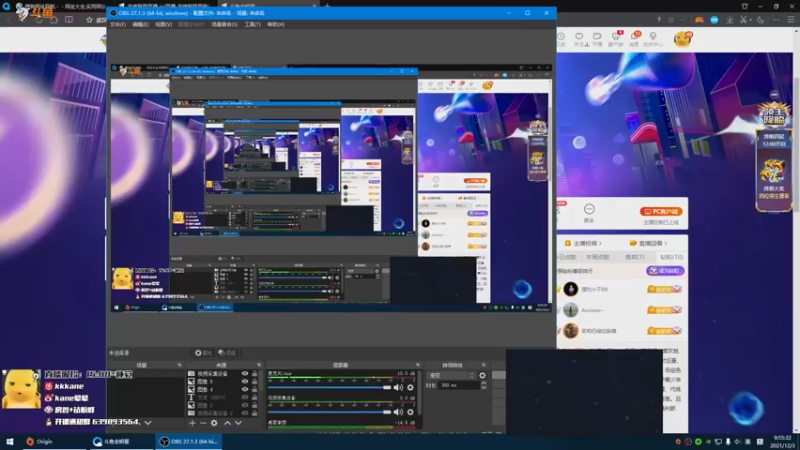This screenshot has width=800, height=450.
Task: Open the Windows Start button
Action: (x=10, y=442)
